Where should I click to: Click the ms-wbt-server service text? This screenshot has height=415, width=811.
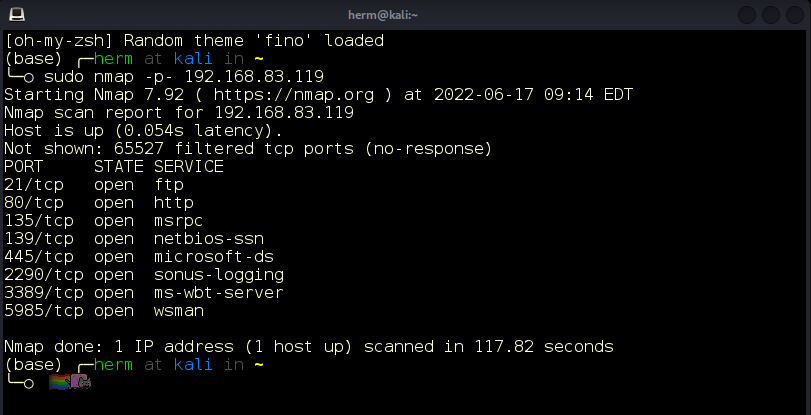tap(219, 293)
